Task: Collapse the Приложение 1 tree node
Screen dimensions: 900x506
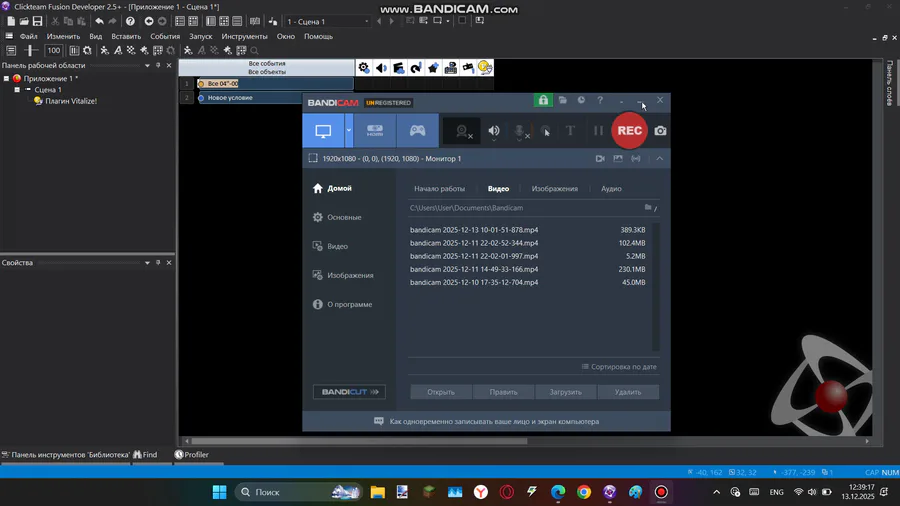Action: (x=6, y=79)
